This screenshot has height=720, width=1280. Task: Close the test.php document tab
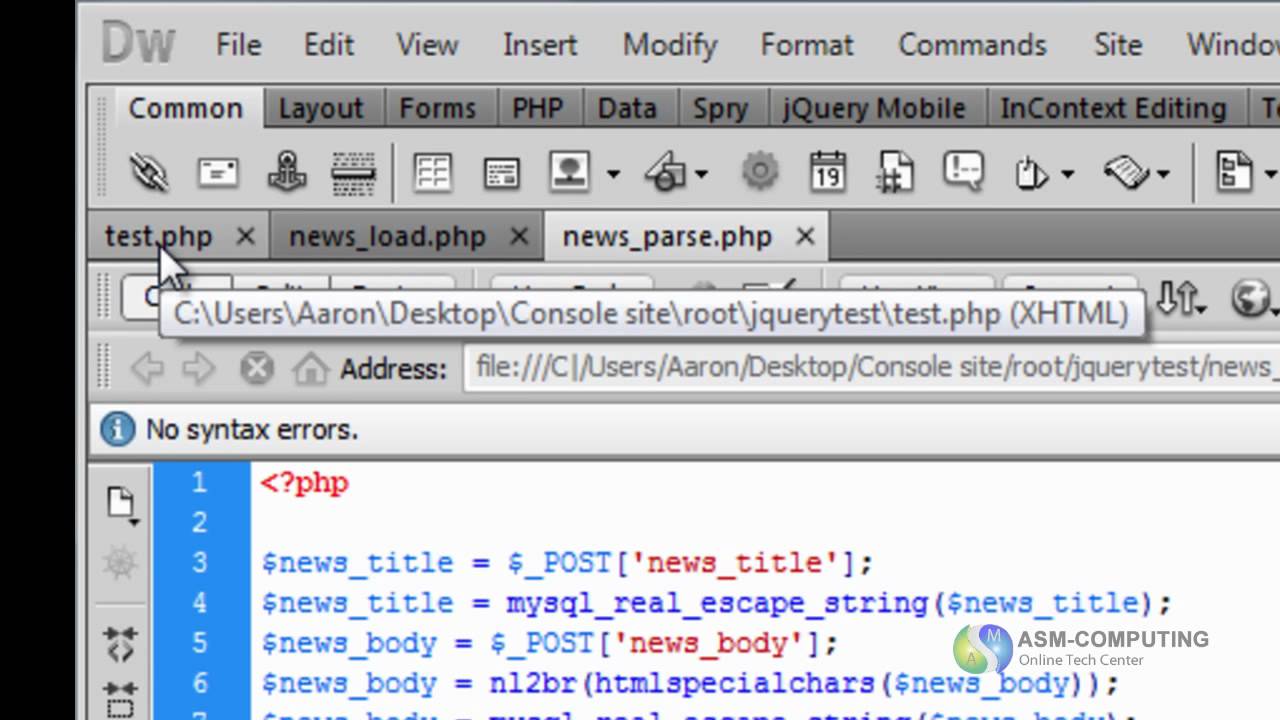click(245, 237)
